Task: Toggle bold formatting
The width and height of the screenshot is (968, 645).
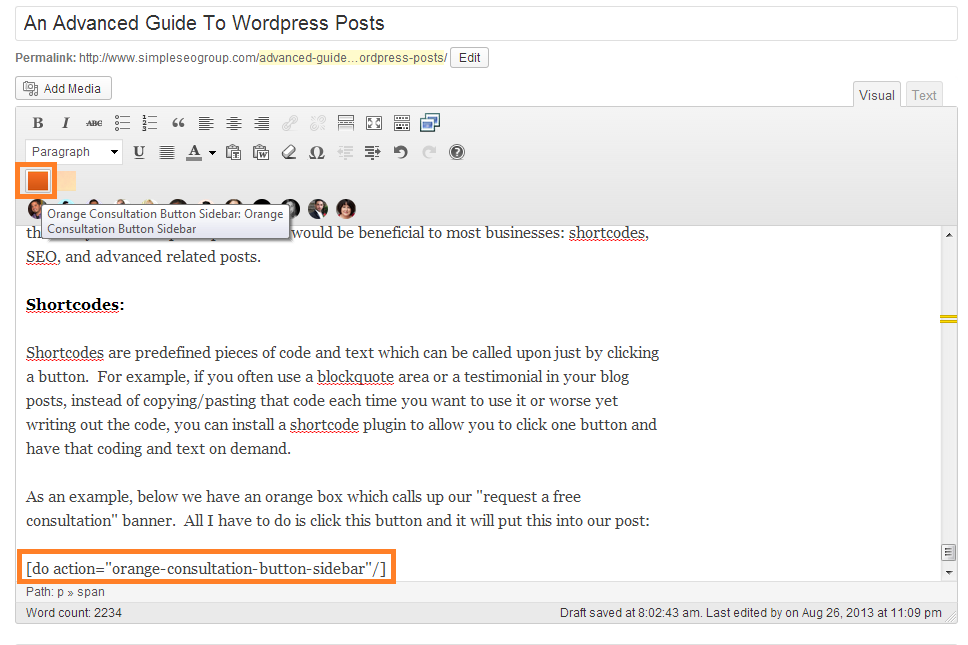Action: tap(38, 123)
